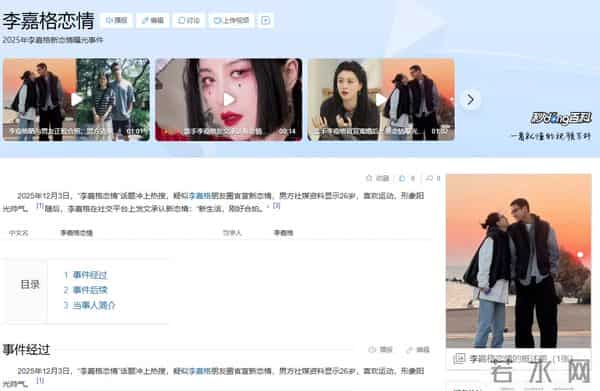
Task: Click the 播报 icon in 事件经过 section header
Action: pos(380,349)
